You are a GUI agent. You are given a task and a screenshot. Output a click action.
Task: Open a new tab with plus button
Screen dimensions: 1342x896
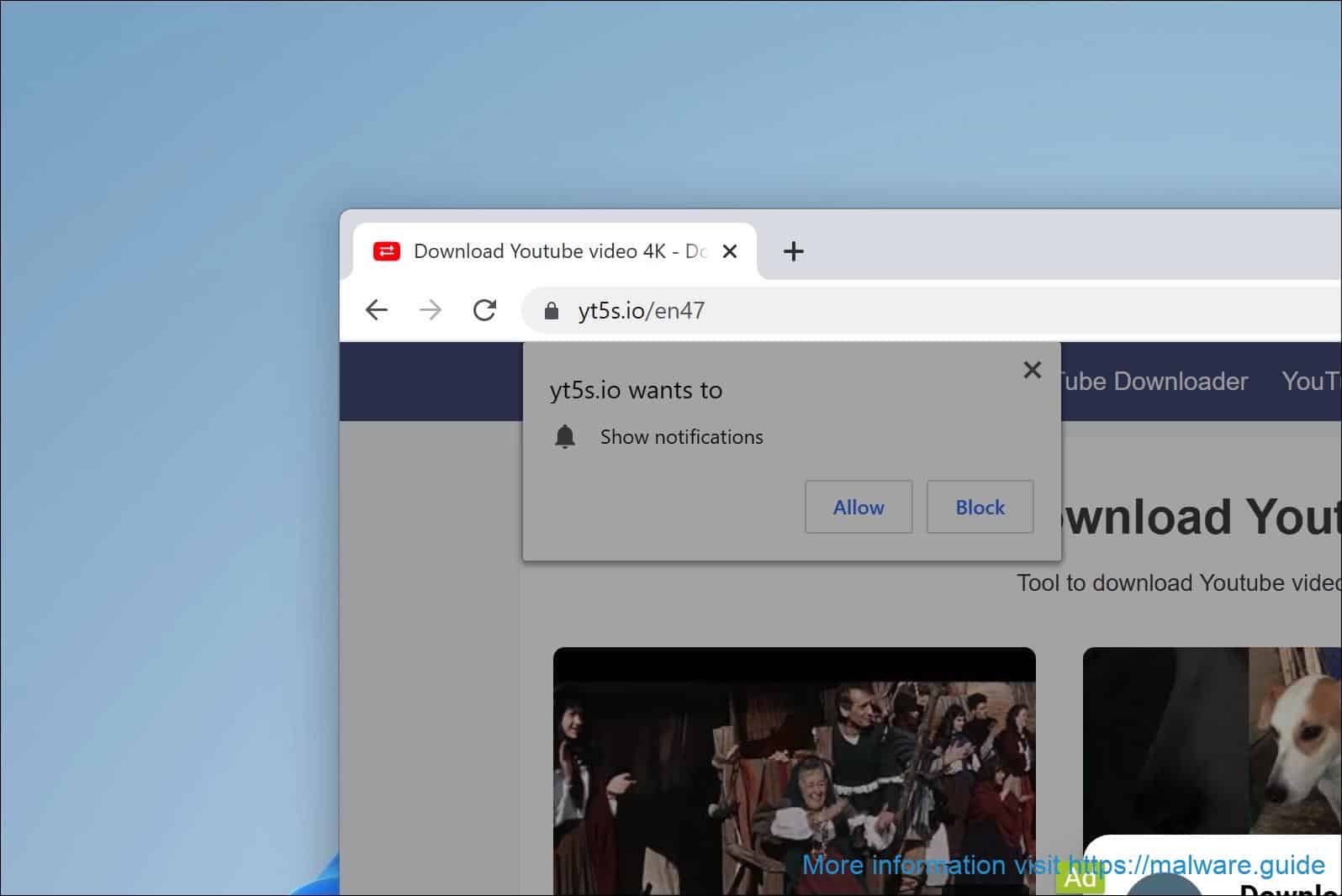pyautogui.click(x=793, y=251)
